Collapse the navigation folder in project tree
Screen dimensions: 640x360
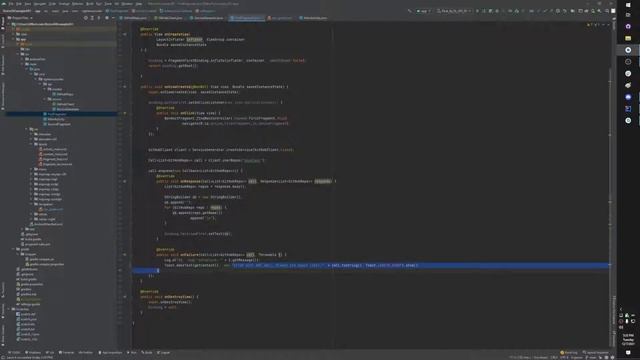click(31, 204)
